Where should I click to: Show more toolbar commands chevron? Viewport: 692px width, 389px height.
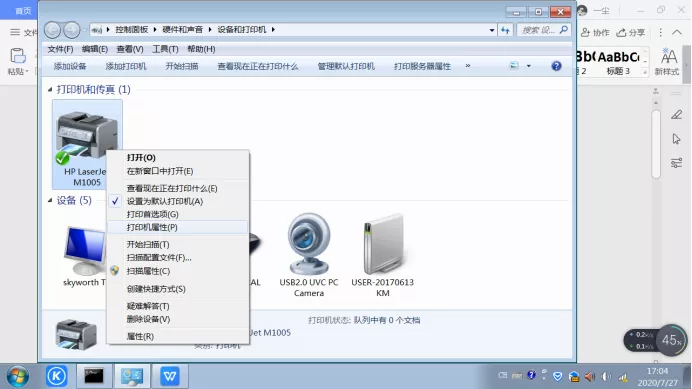coord(468,66)
